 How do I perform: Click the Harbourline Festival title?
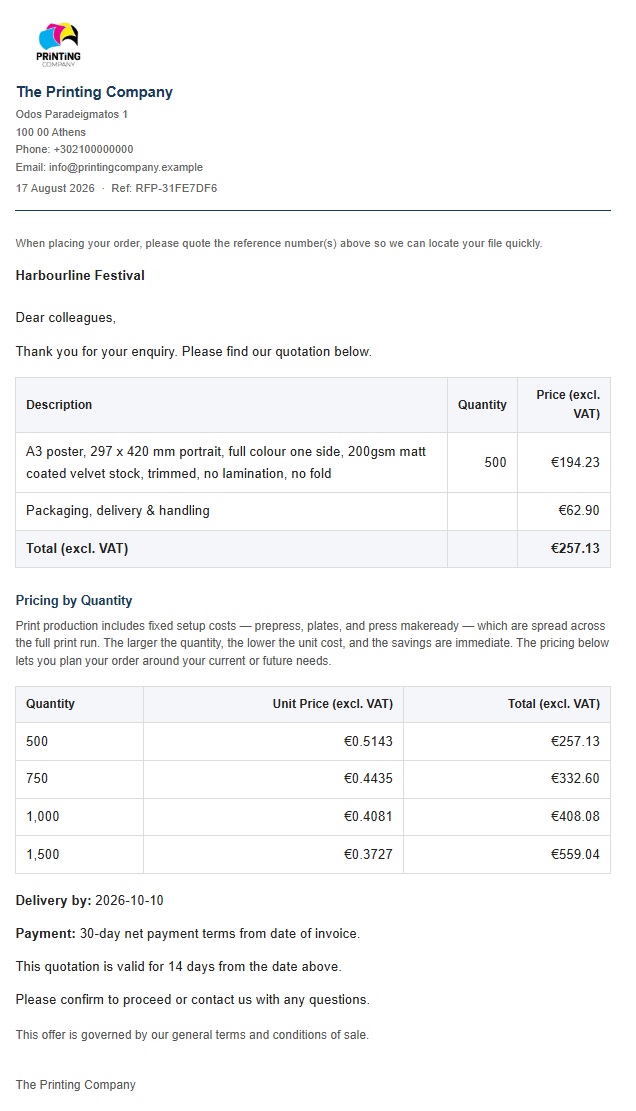point(80,276)
